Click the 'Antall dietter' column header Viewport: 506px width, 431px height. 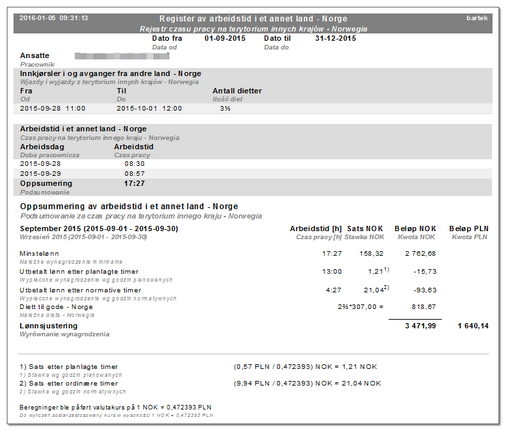(237, 91)
